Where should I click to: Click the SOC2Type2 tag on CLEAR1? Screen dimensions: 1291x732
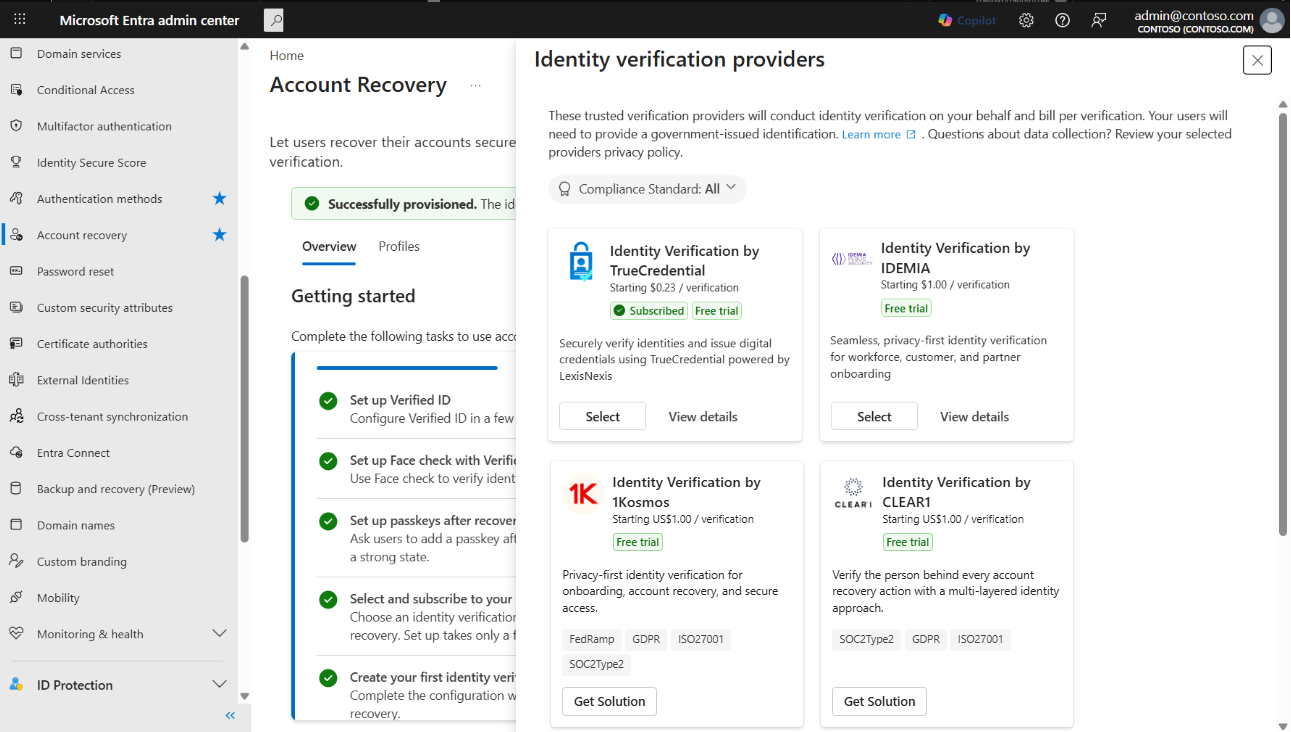tap(866, 640)
